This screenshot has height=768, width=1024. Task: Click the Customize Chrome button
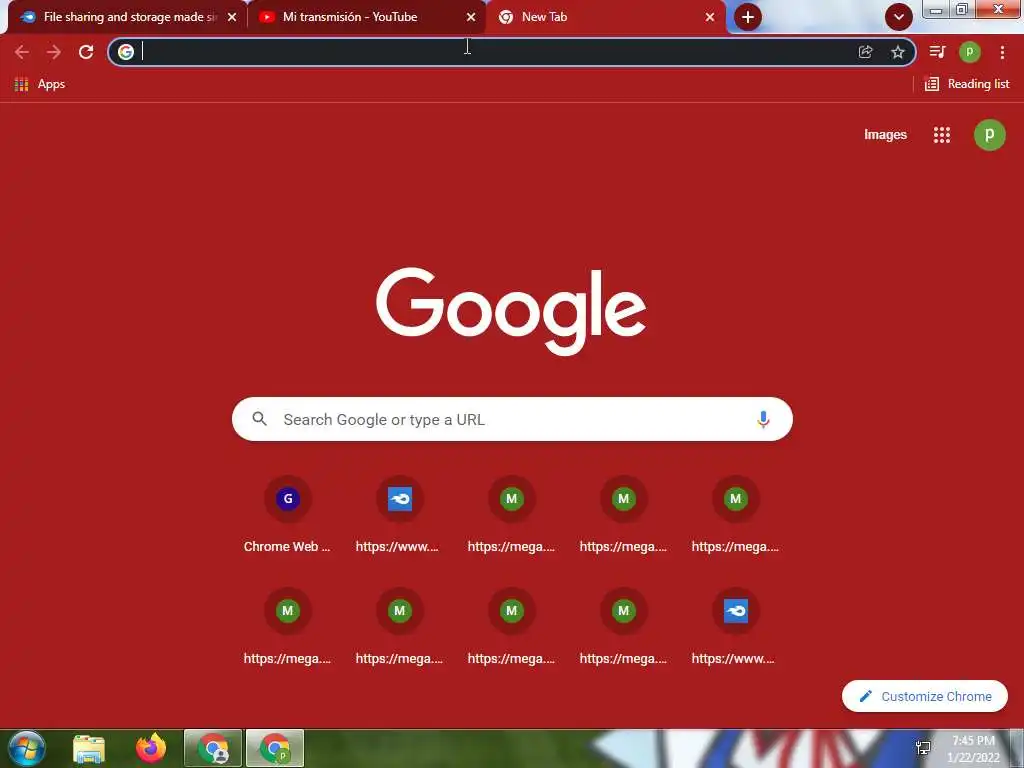coord(925,696)
